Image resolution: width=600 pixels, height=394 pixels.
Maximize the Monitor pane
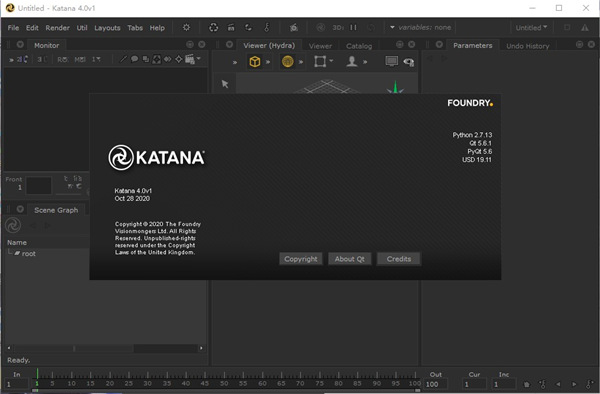coord(190,44)
